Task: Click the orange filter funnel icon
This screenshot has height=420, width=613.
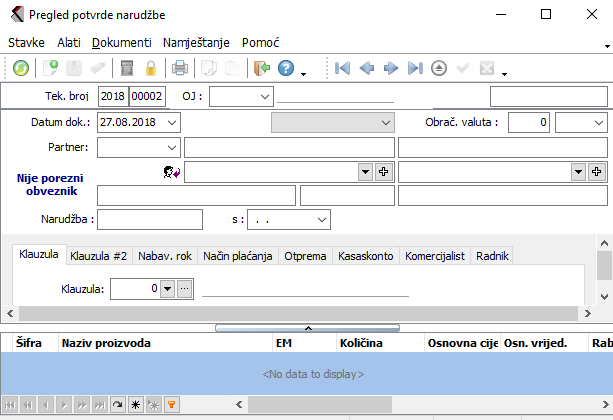Action: [x=171, y=405]
